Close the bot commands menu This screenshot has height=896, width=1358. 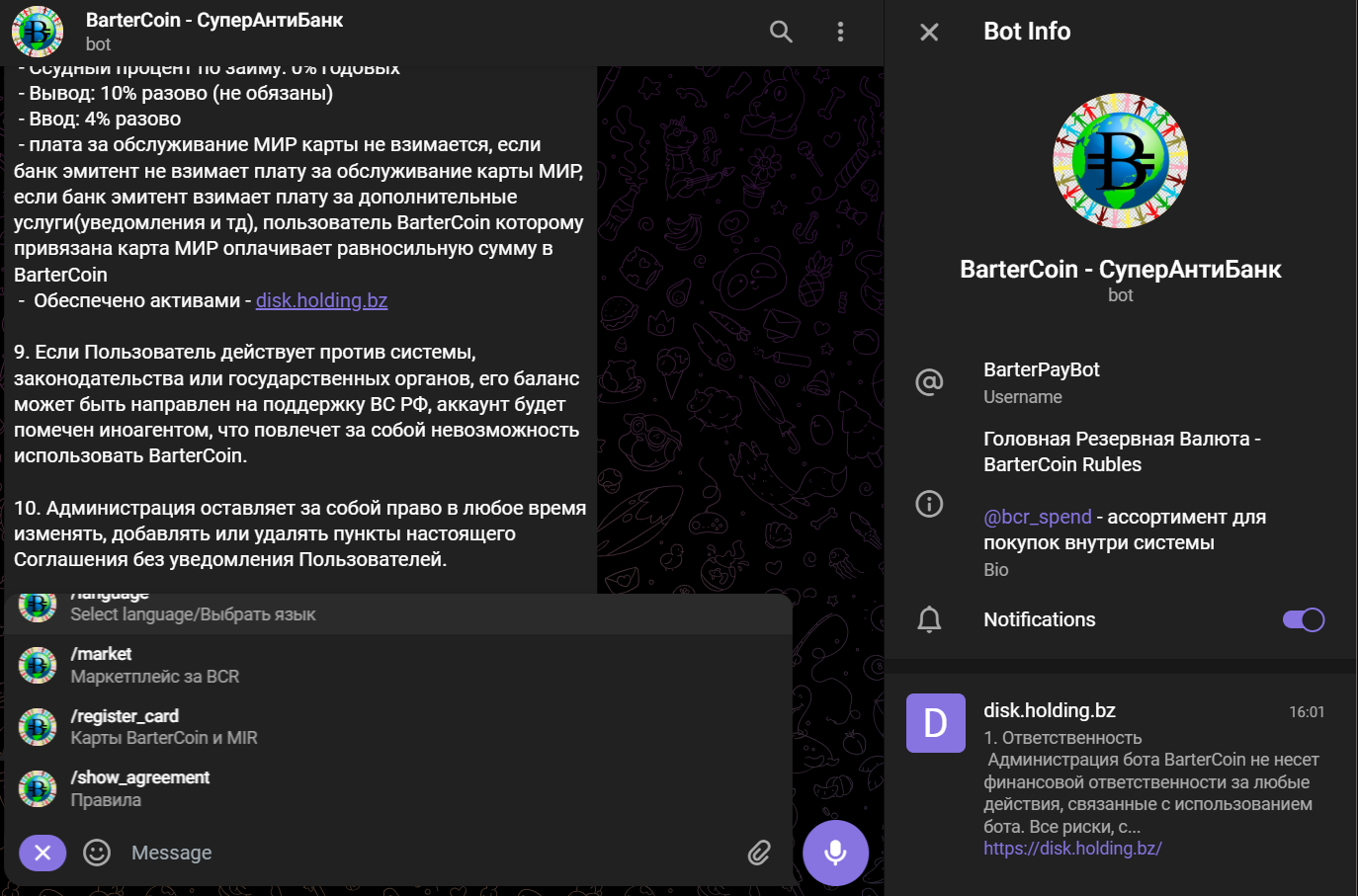[42, 853]
